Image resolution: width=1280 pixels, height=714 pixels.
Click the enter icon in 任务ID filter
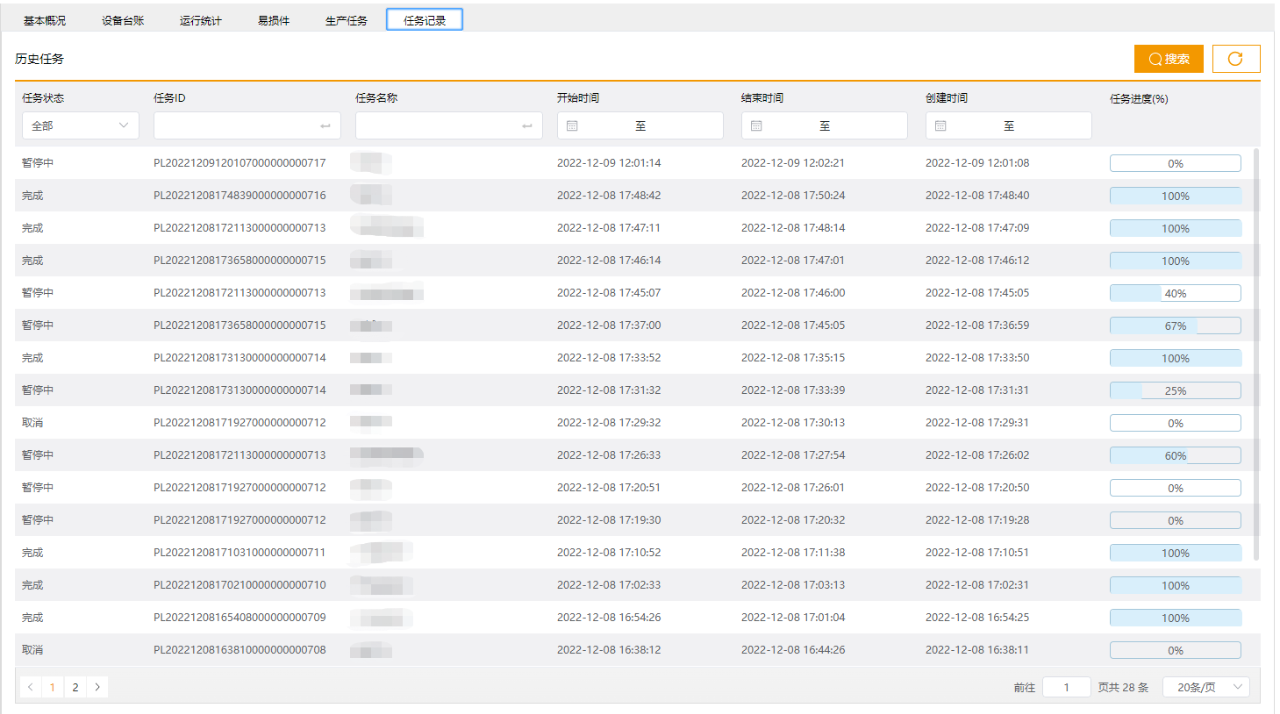325,126
